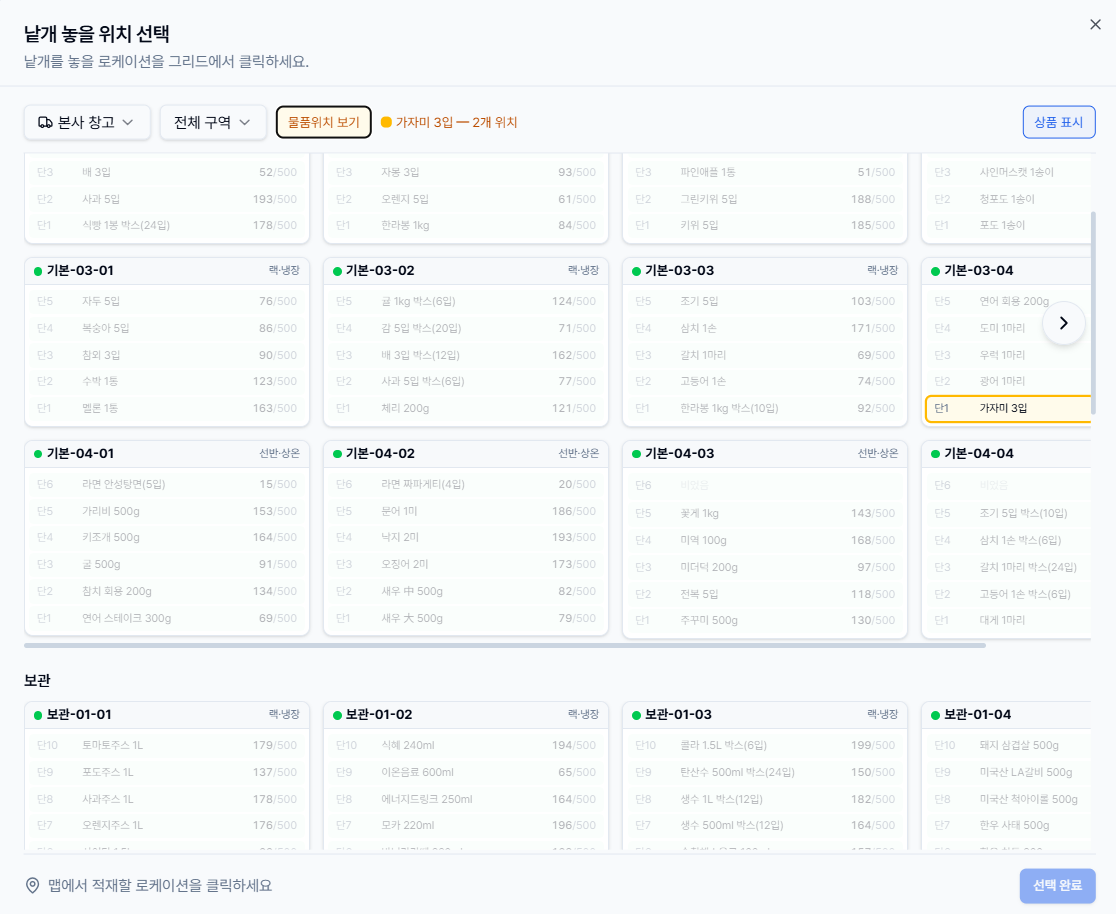Select rack header 기본-03-01
This screenshot has width=1116, height=914.
tap(167, 270)
